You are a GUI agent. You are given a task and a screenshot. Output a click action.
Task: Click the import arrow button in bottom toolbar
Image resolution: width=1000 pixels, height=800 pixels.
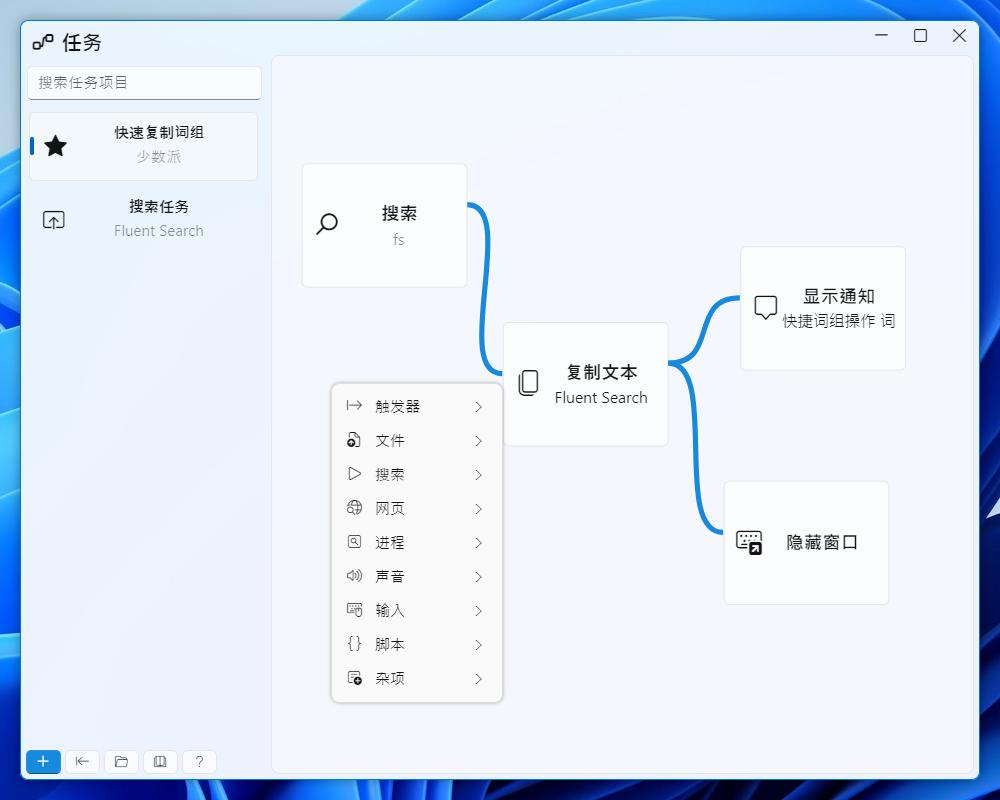(x=82, y=762)
